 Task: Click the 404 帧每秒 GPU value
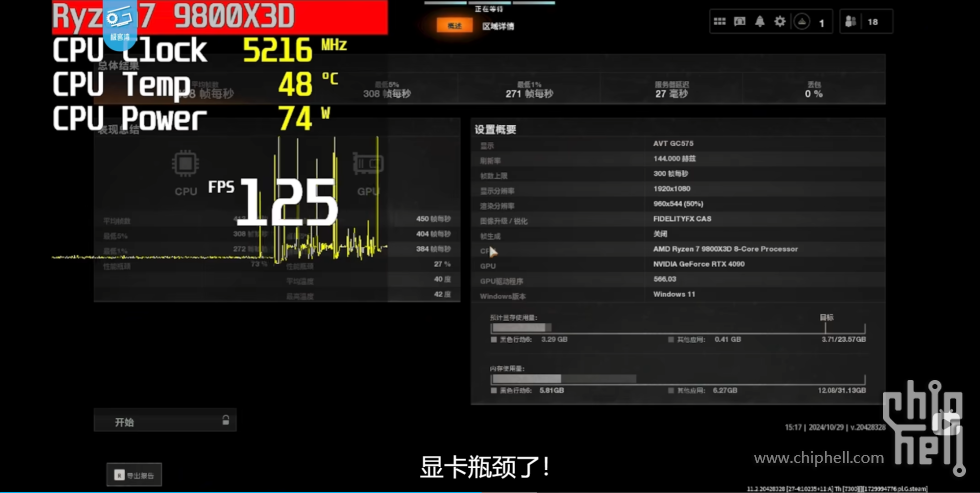click(x=433, y=234)
